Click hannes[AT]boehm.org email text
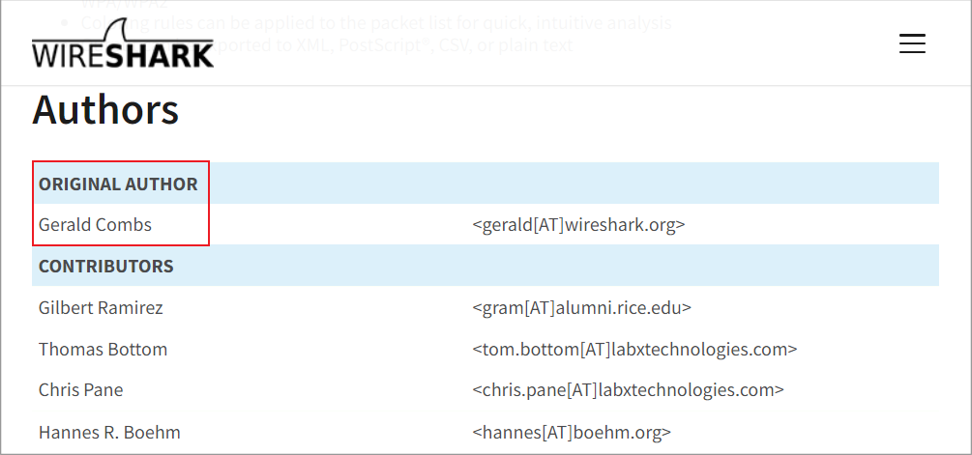The width and height of the screenshot is (972, 455). (572, 431)
